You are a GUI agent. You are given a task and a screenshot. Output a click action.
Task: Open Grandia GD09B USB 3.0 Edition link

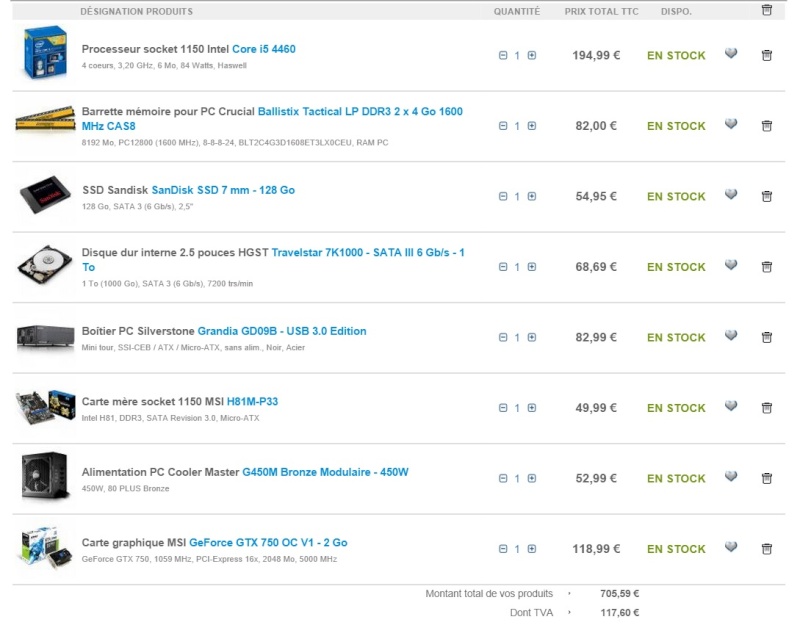coord(282,331)
